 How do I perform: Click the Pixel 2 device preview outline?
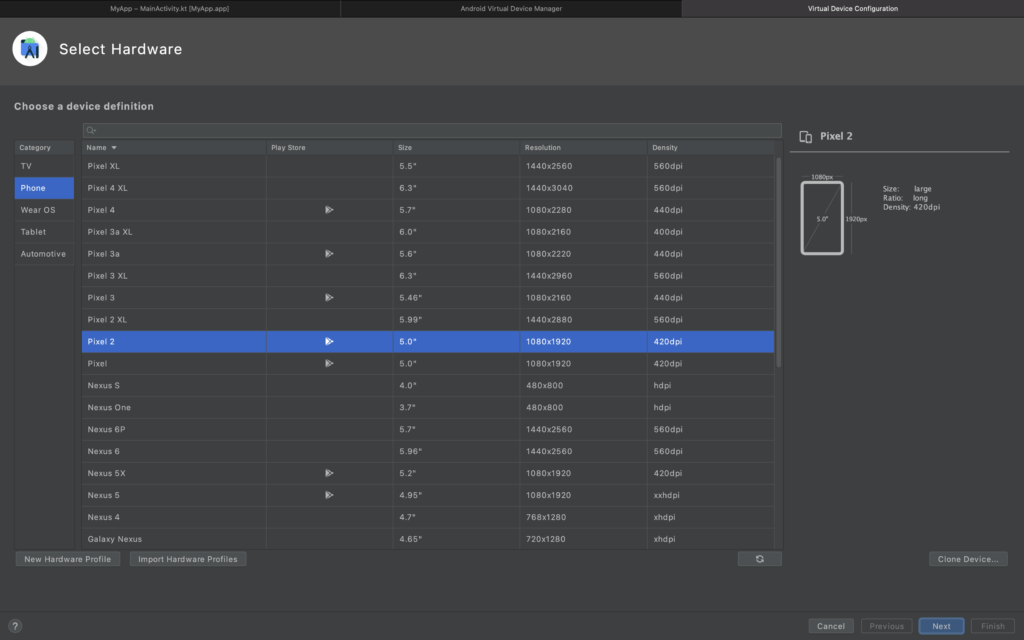[822, 218]
